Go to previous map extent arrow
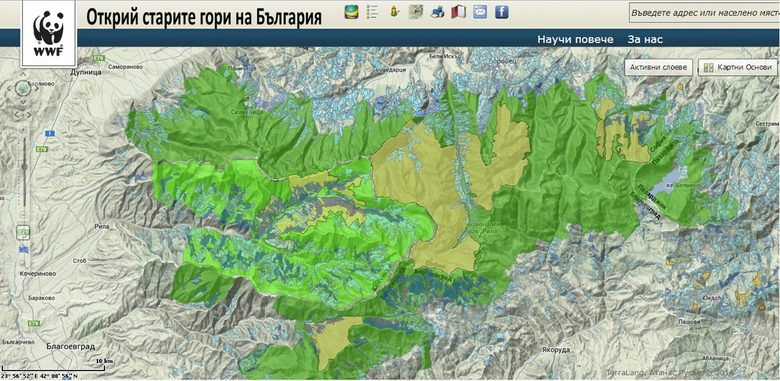 pyautogui.click(x=17, y=115)
